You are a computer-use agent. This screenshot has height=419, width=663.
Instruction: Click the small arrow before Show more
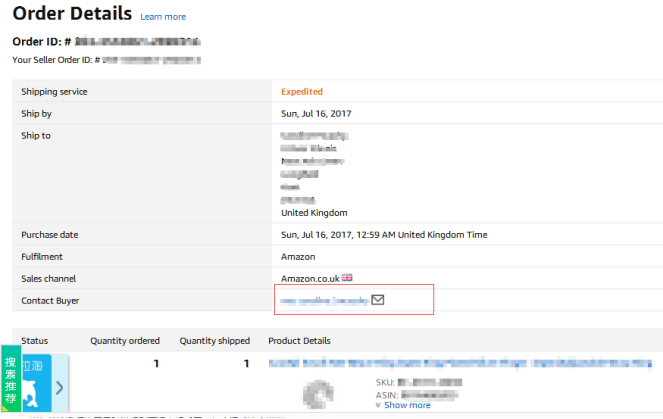[378, 405]
